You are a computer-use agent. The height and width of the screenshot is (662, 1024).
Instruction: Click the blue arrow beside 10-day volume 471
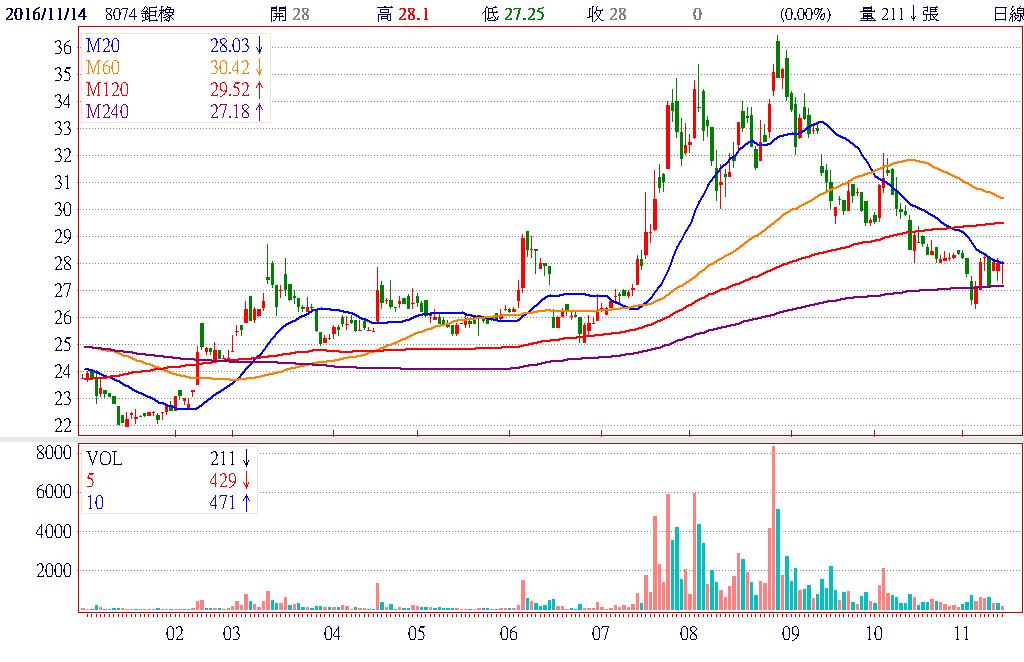point(245,502)
